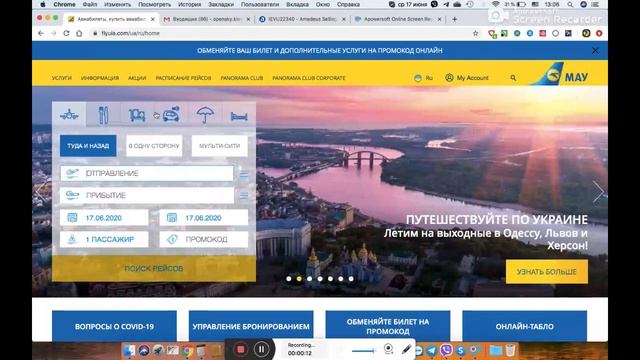Click the Wi-Fi icon in menu bar
This screenshot has height=360, width=640.
point(496,4)
